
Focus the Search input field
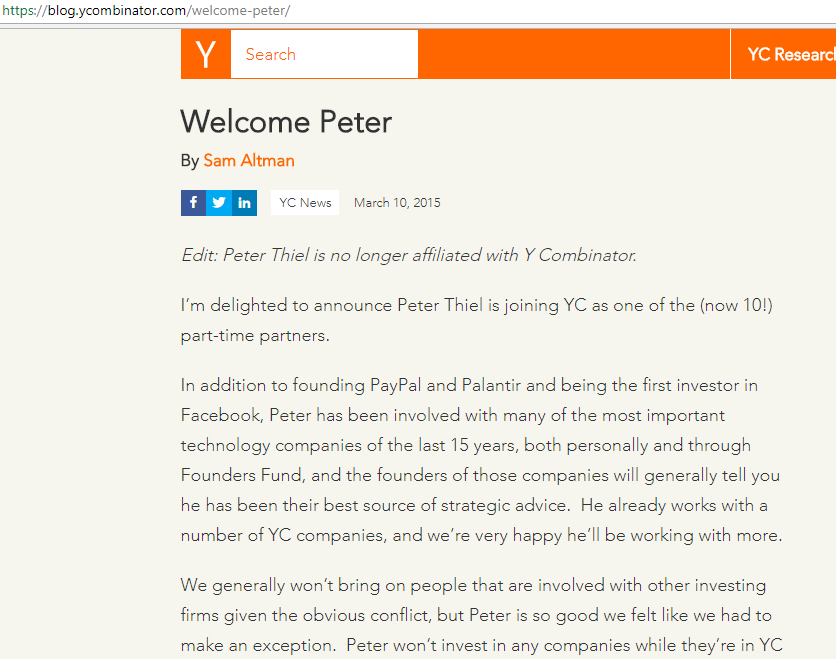[x=324, y=54]
